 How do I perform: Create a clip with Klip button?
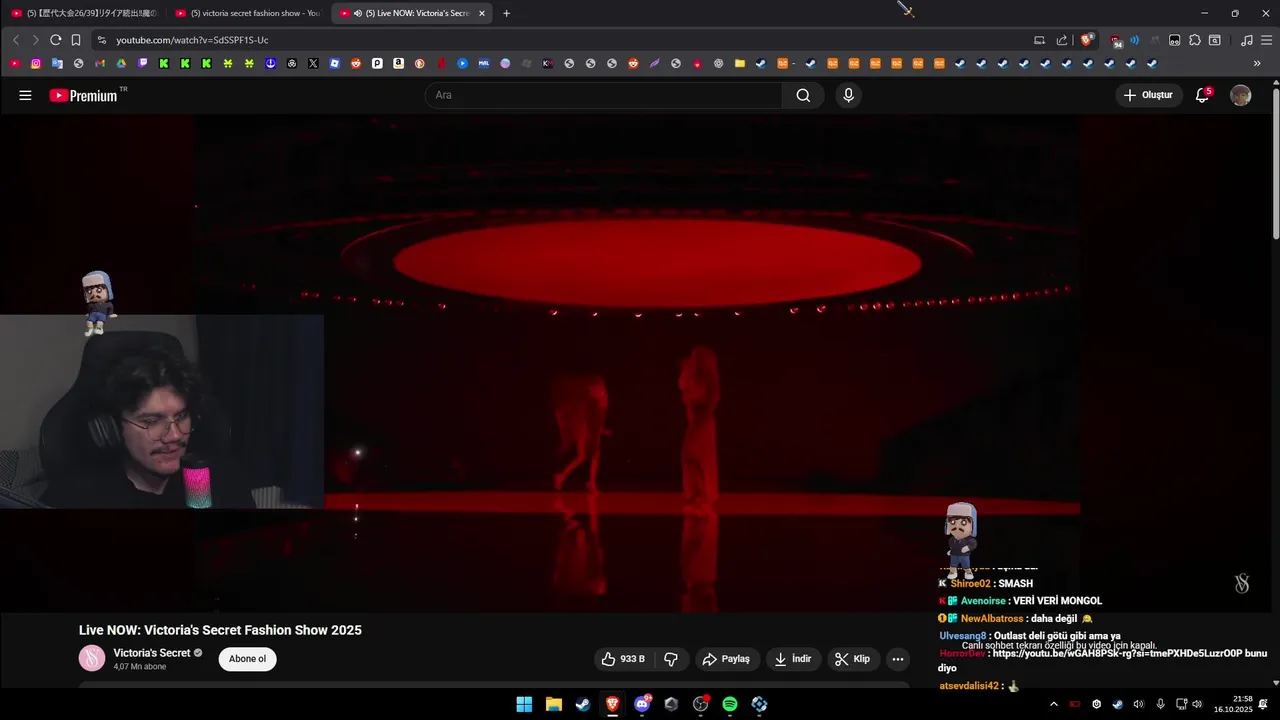pyautogui.click(x=852, y=659)
